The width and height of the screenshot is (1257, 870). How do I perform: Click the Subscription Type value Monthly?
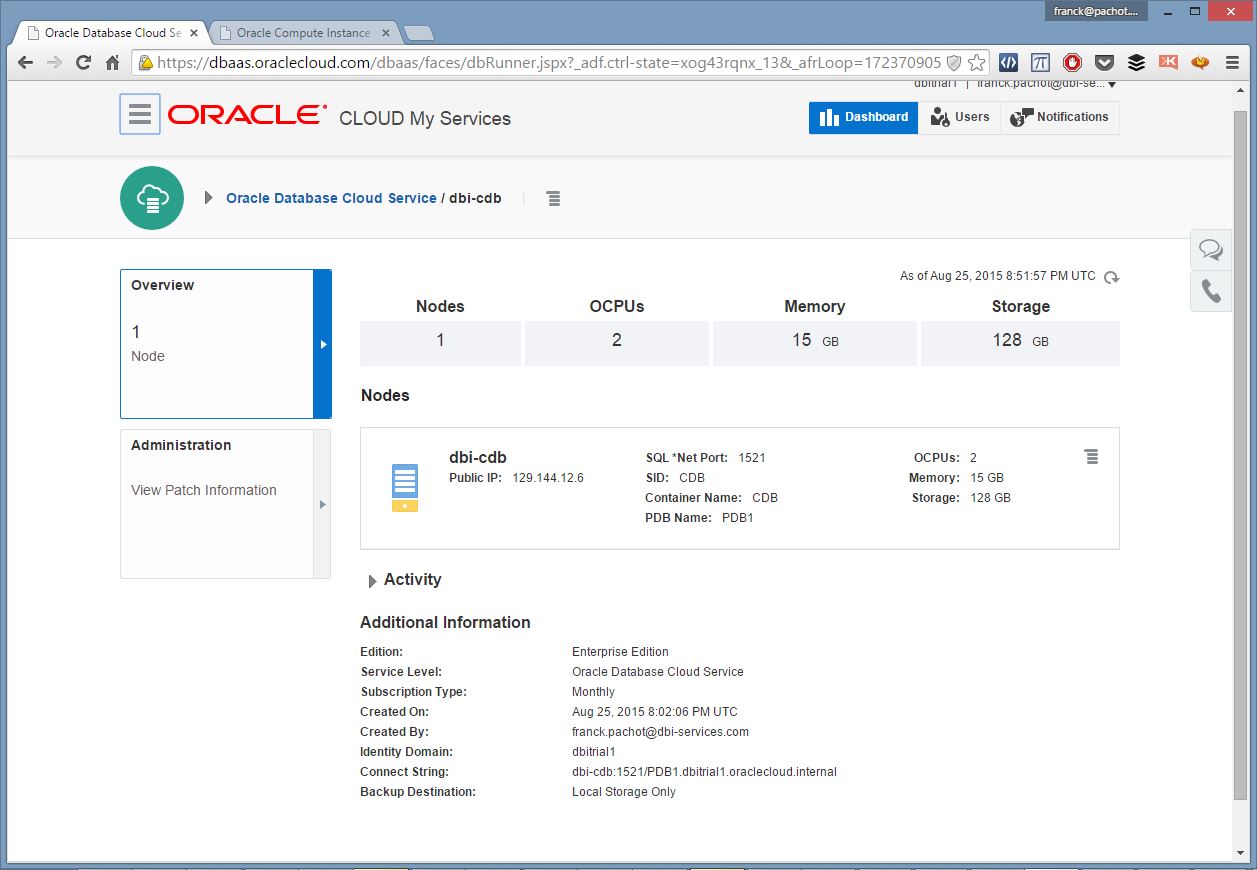point(593,692)
